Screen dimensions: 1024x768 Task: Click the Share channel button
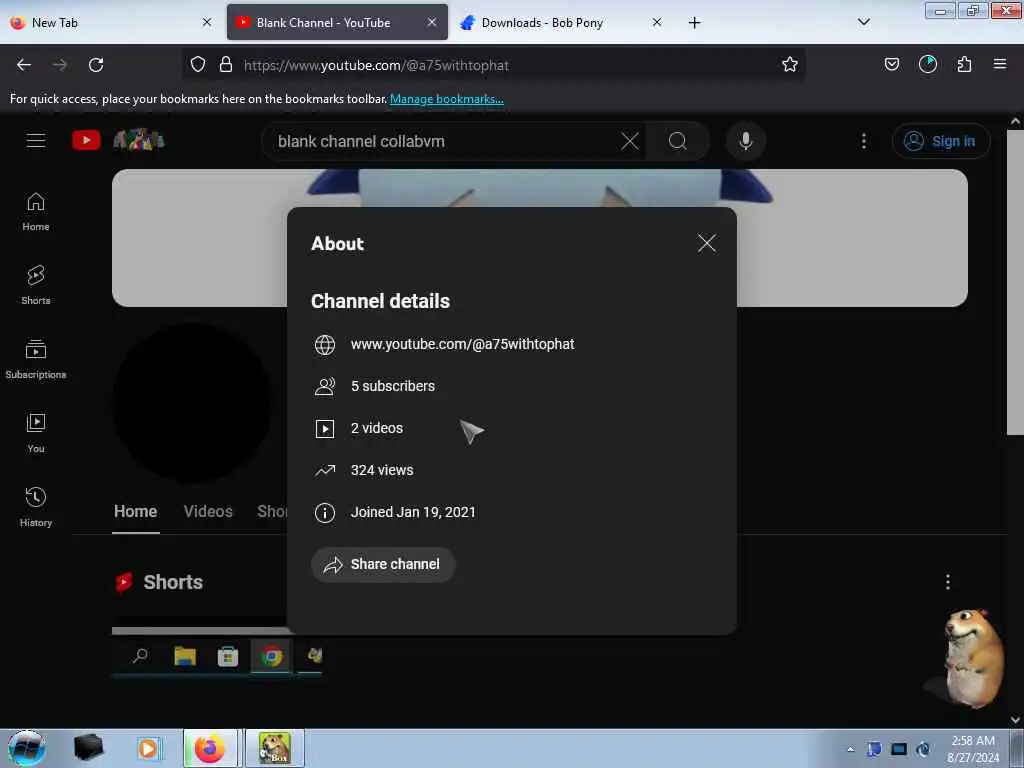coord(383,564)
